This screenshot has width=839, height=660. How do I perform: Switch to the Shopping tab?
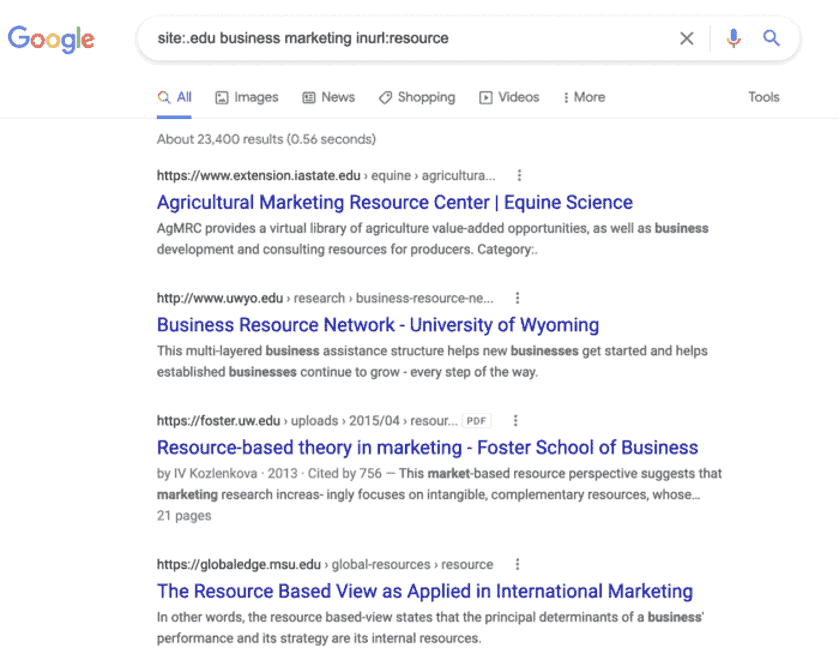(x=417, y=97)
